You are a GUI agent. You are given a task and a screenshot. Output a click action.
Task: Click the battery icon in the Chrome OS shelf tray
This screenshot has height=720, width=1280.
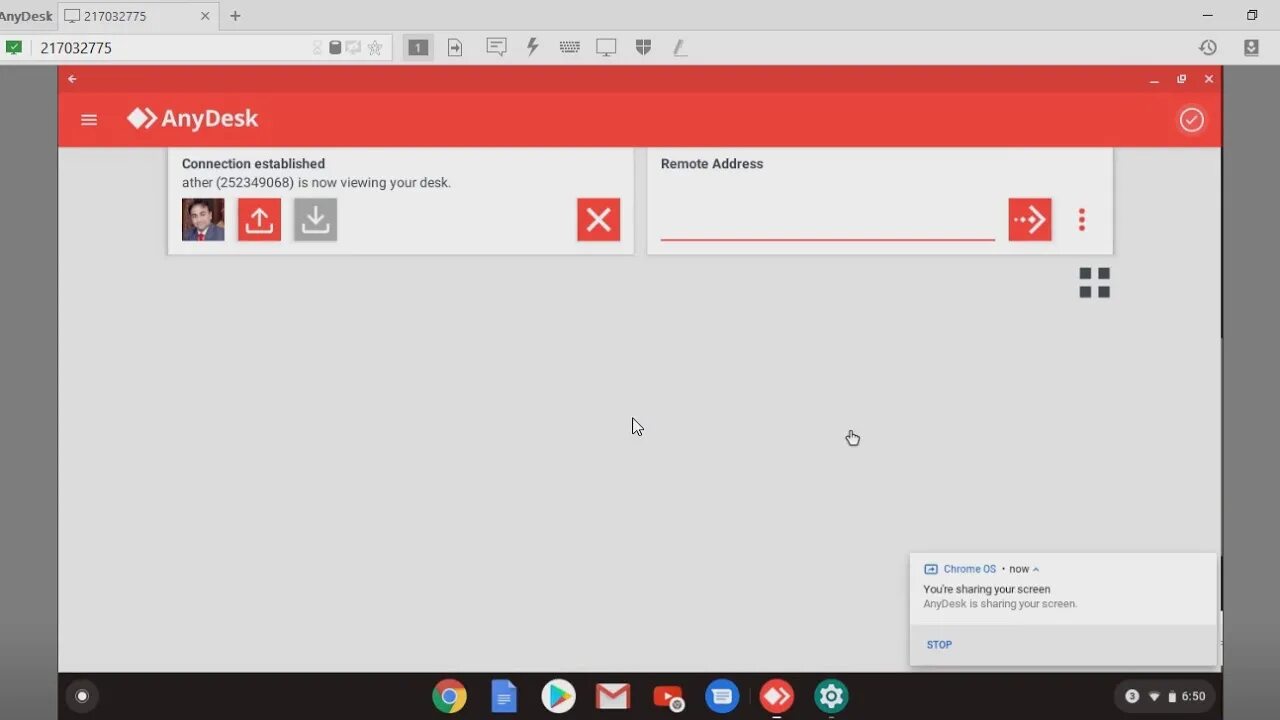[1172, 696]
